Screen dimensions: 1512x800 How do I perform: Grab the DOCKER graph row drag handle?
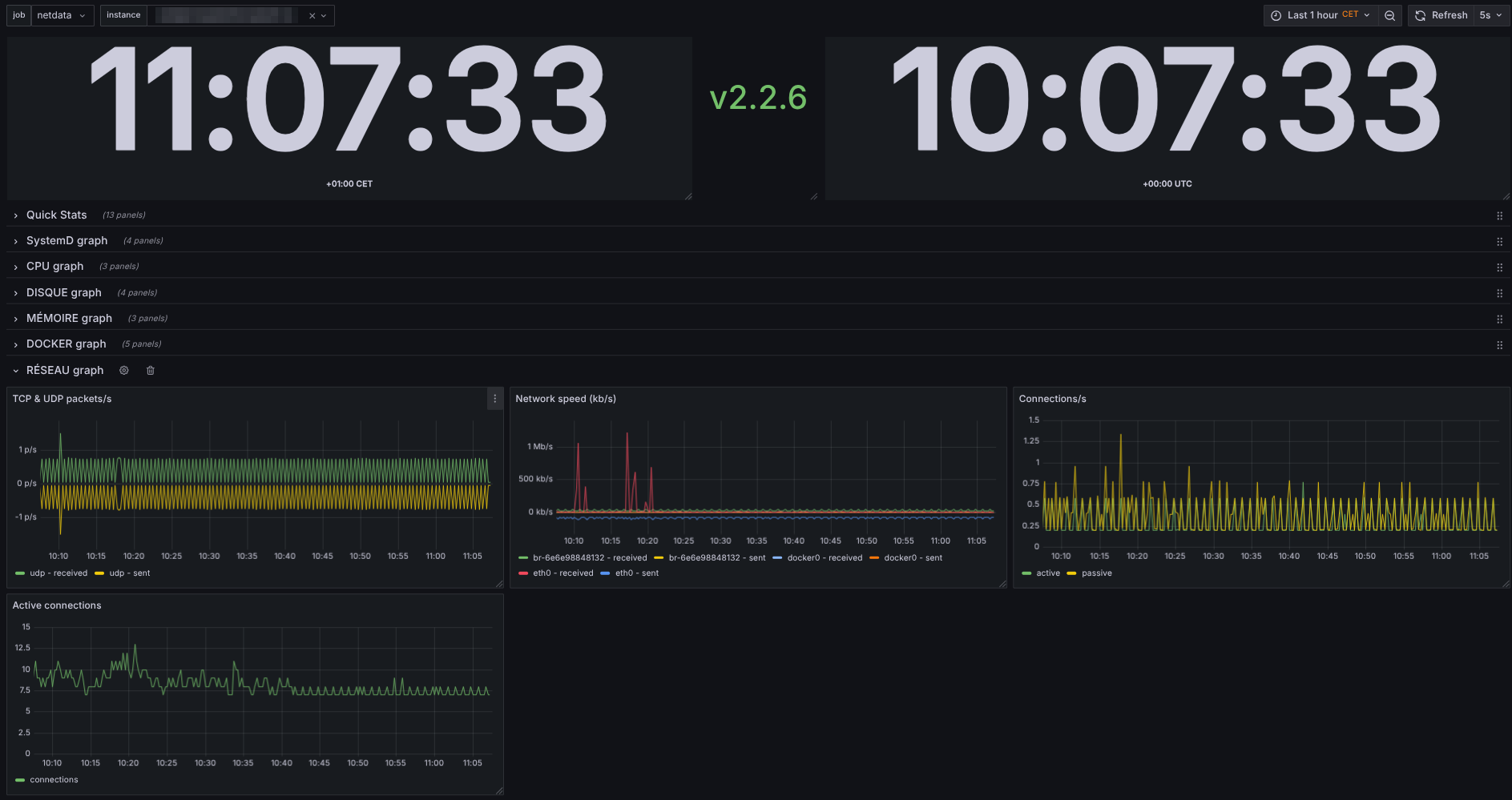[1499, 344]
